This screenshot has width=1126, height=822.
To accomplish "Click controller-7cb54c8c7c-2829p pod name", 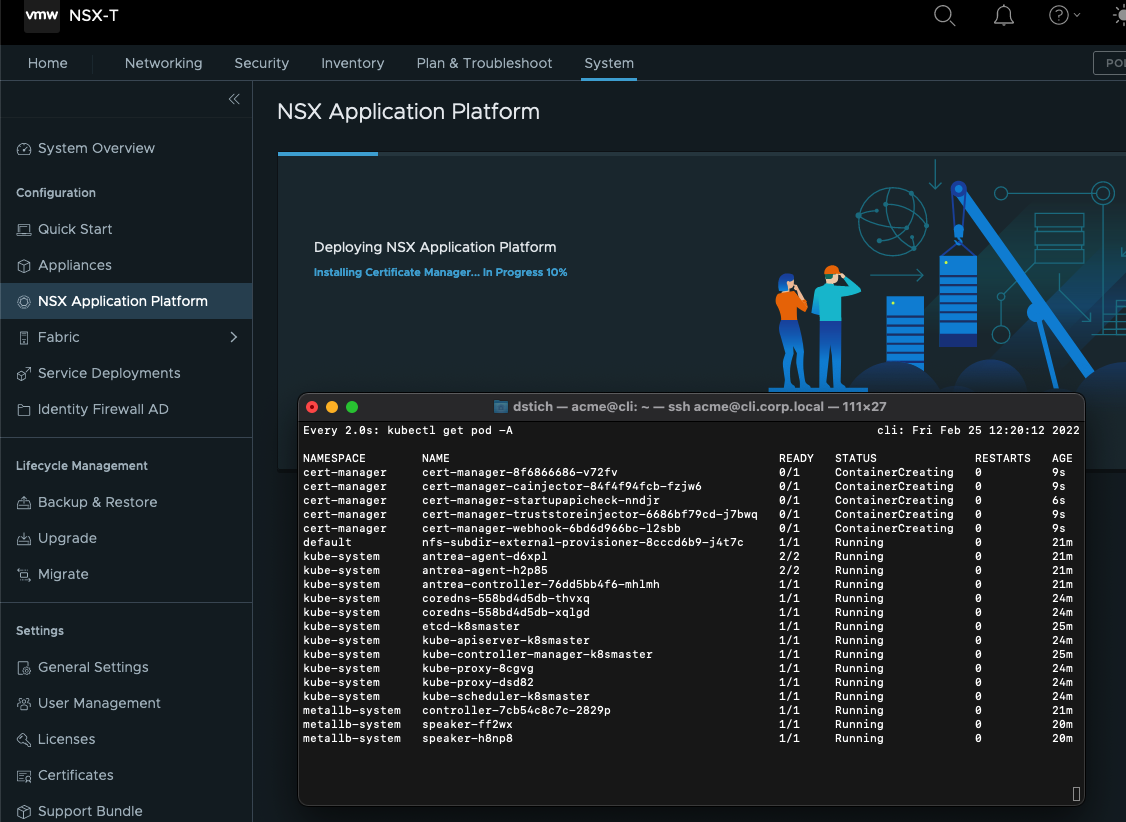I will pyautogui.click(x=516, y=710).
